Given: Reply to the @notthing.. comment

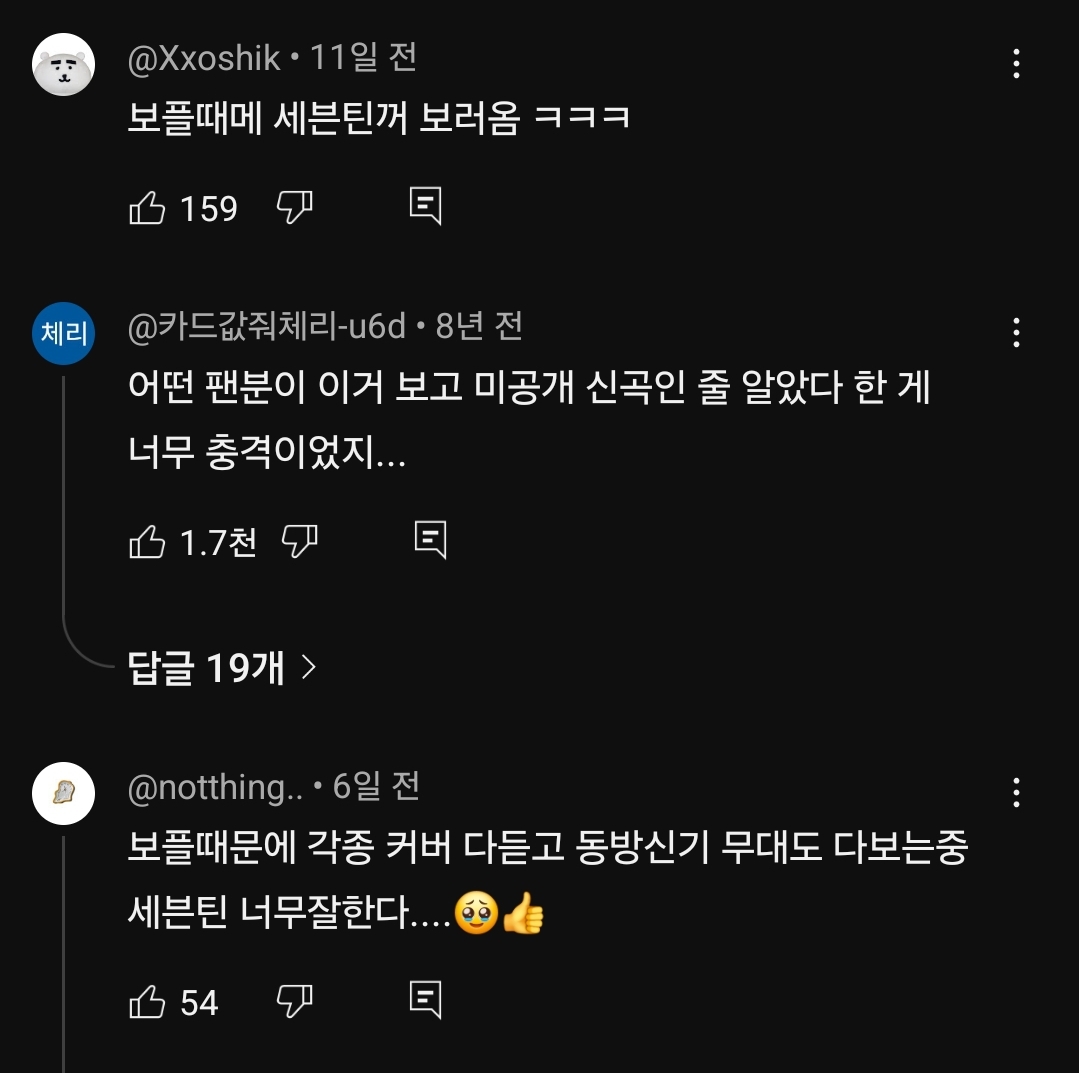Looking at the screenshot, I should (x=425, y=999).
